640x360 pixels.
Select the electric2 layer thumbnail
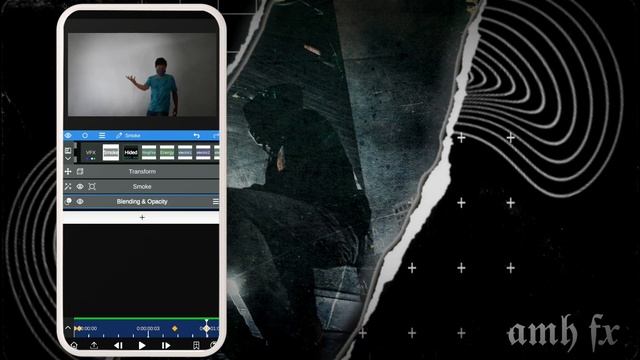click(203, 152)
